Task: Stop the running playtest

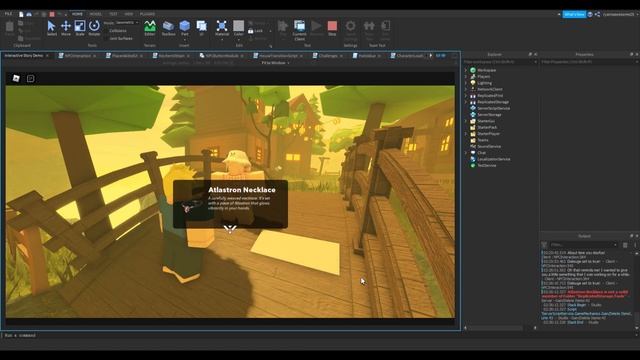Action: pos(332,28)
